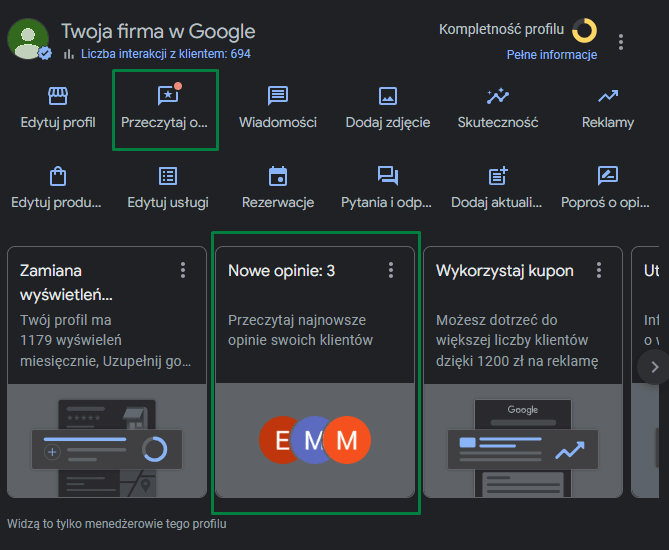Open the three-dot menu beside Kompletność profilu
The width and height of the screenshot is (669, 550).
click(621, 42)
